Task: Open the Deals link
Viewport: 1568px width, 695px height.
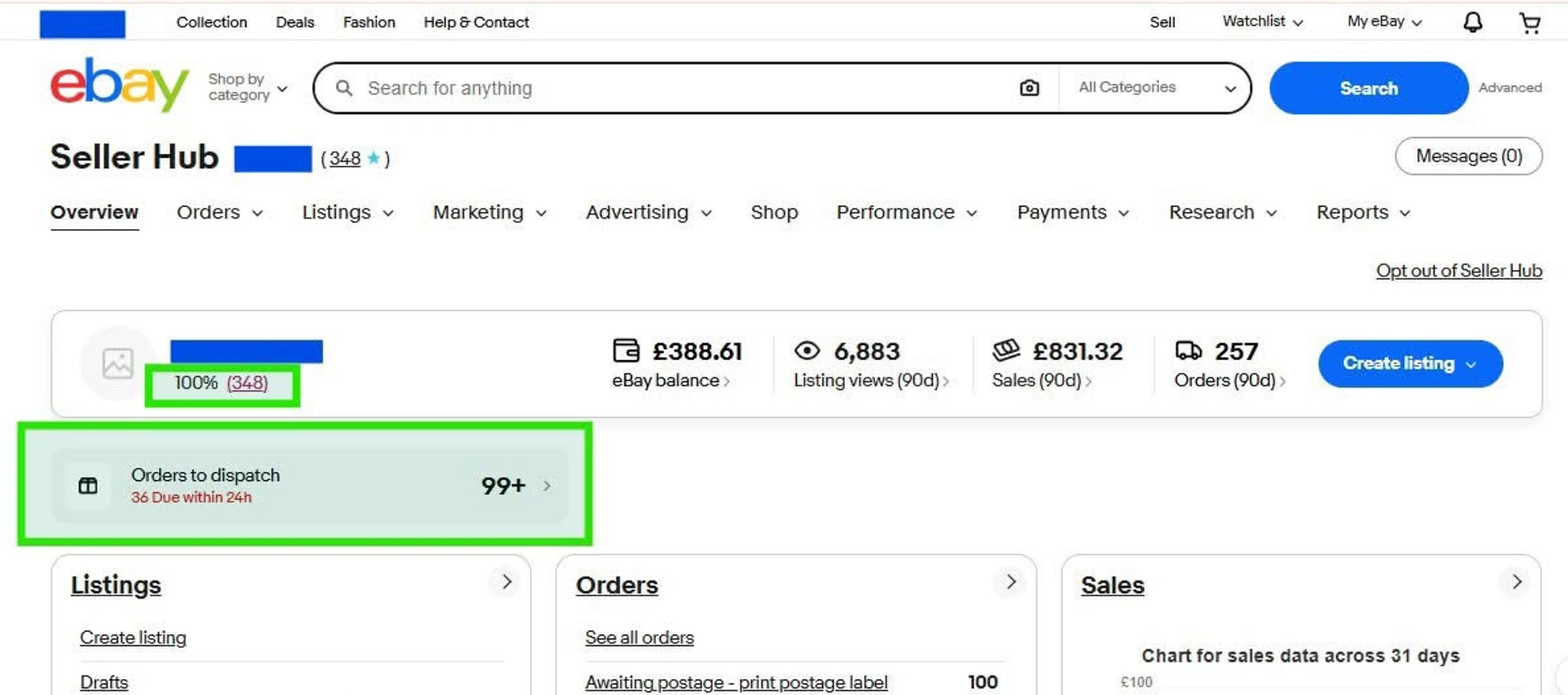Action: pyautogui.click(x=295, y=22)
